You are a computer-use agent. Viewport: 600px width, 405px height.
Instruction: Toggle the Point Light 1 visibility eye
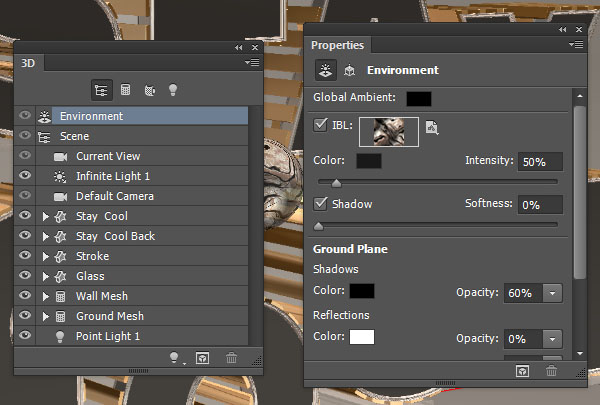tap(25, 335)
